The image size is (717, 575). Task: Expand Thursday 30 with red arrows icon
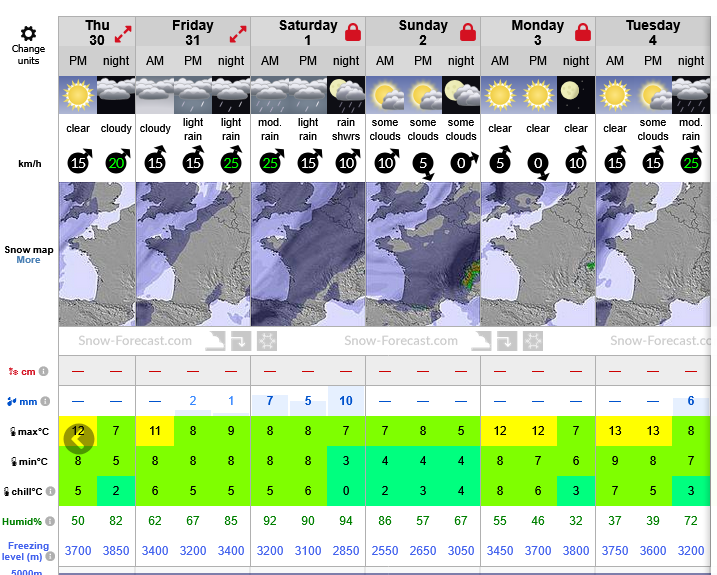123,34
